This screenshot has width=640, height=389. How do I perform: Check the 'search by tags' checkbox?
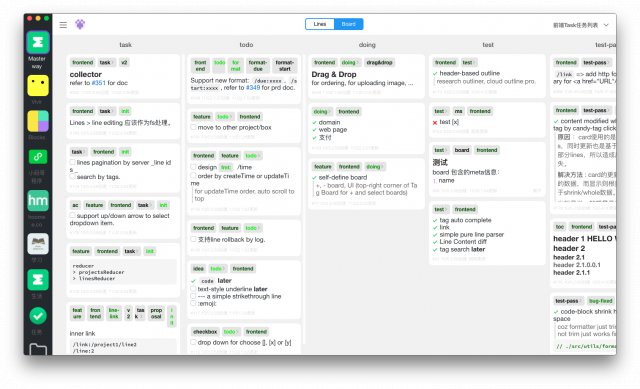click(73, 176)
